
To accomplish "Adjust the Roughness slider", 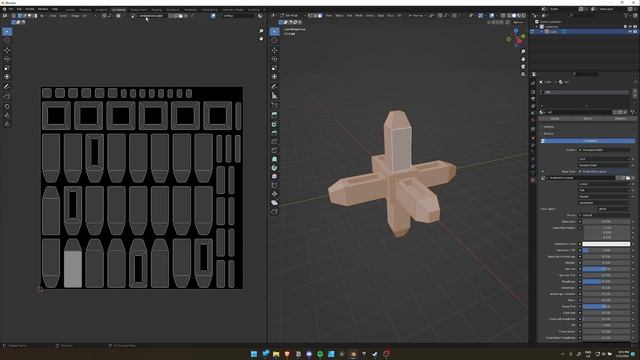I will tap(606, 281).
